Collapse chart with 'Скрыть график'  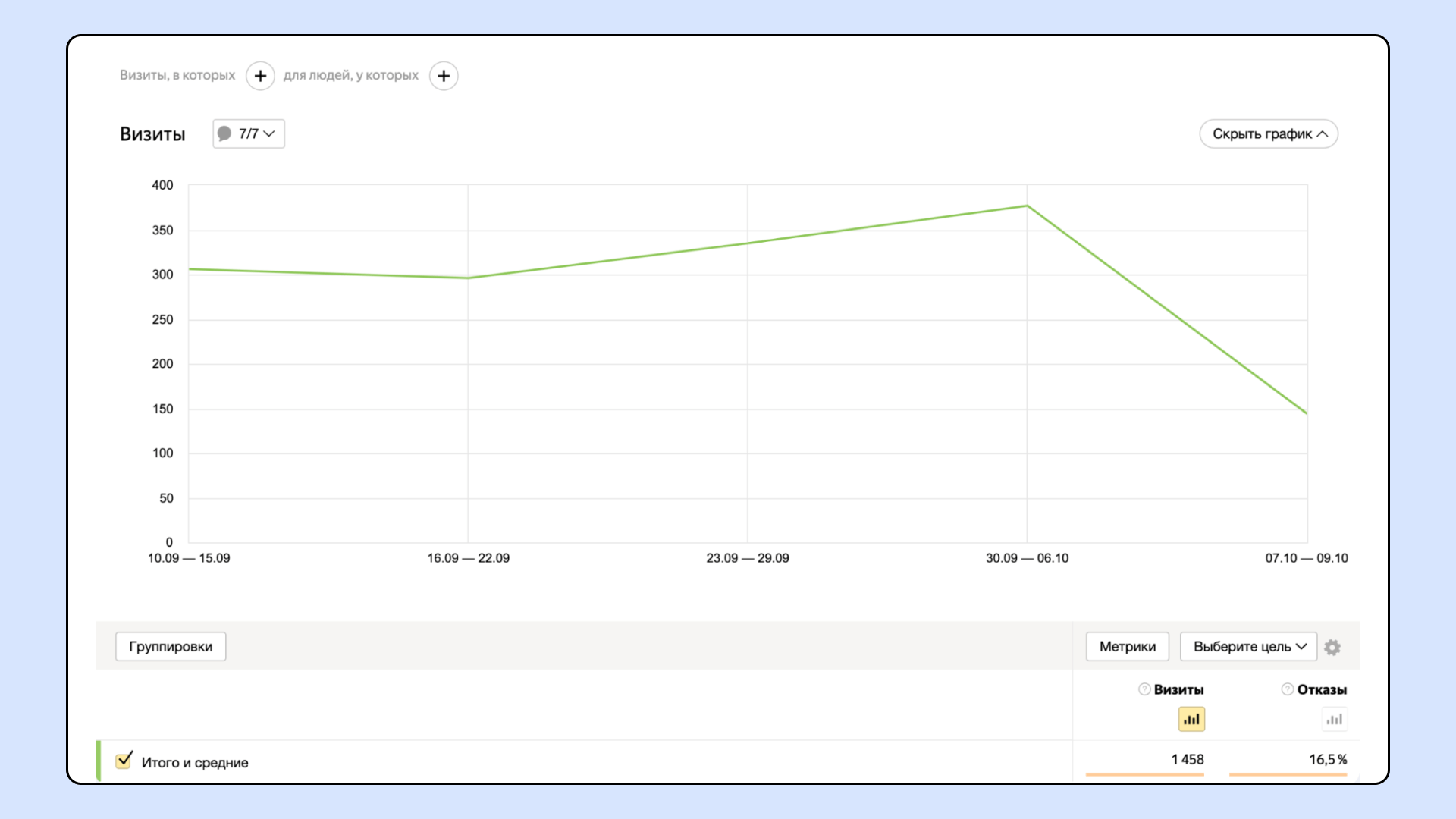pos(1269,134)
